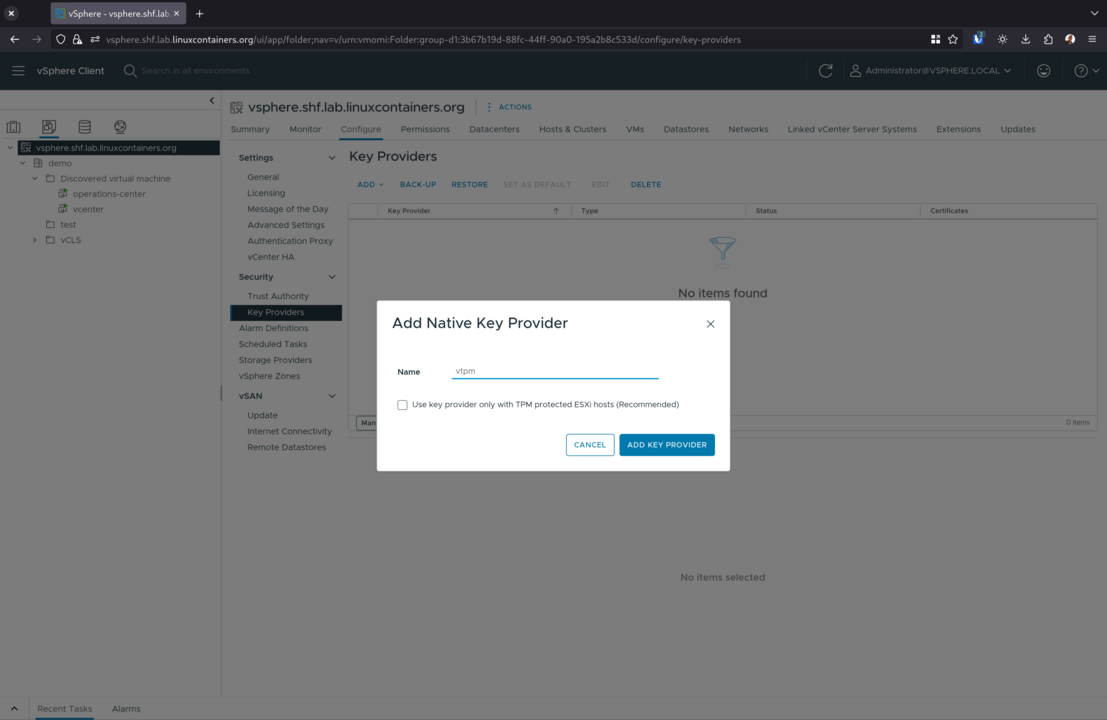This screenshot has width=1107, height=720.
Task: Select the VMs and Templates inventory icon
Action: coord(49,127)
